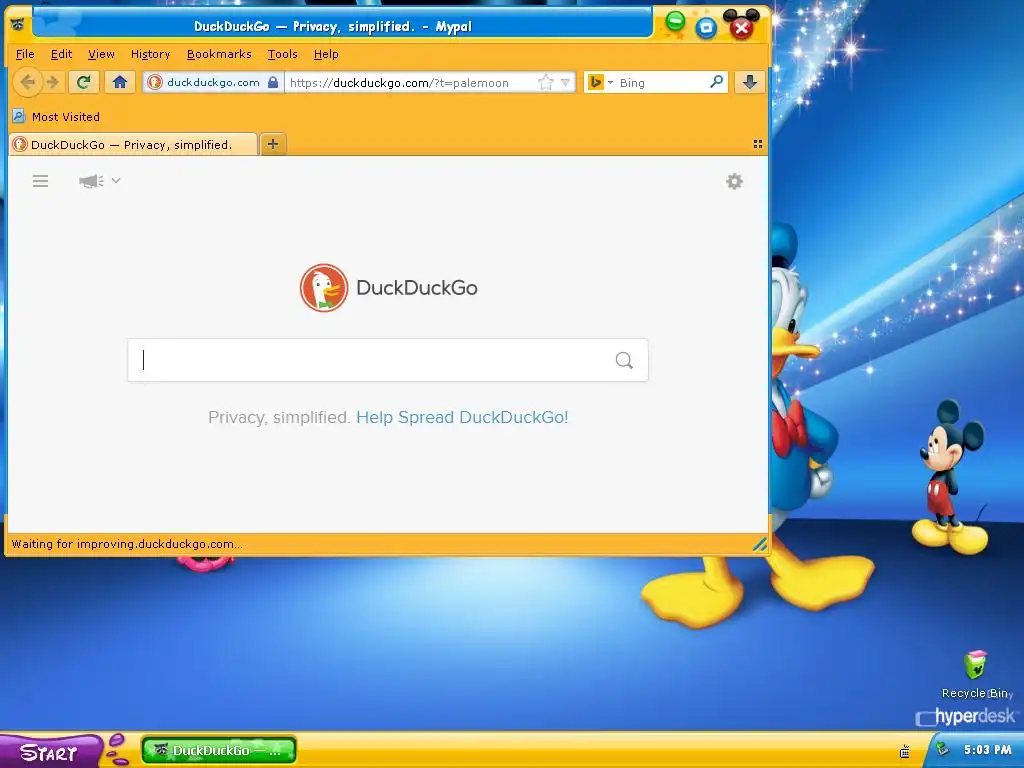This screenshot has height=768, width=1024.
Task: Open the Help menu
Action: 326,54
